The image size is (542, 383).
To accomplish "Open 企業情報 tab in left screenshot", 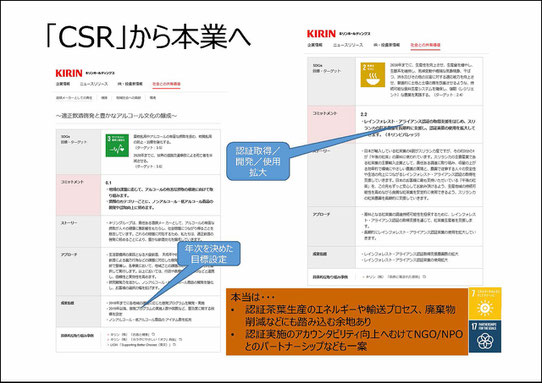I will point(63,84).
